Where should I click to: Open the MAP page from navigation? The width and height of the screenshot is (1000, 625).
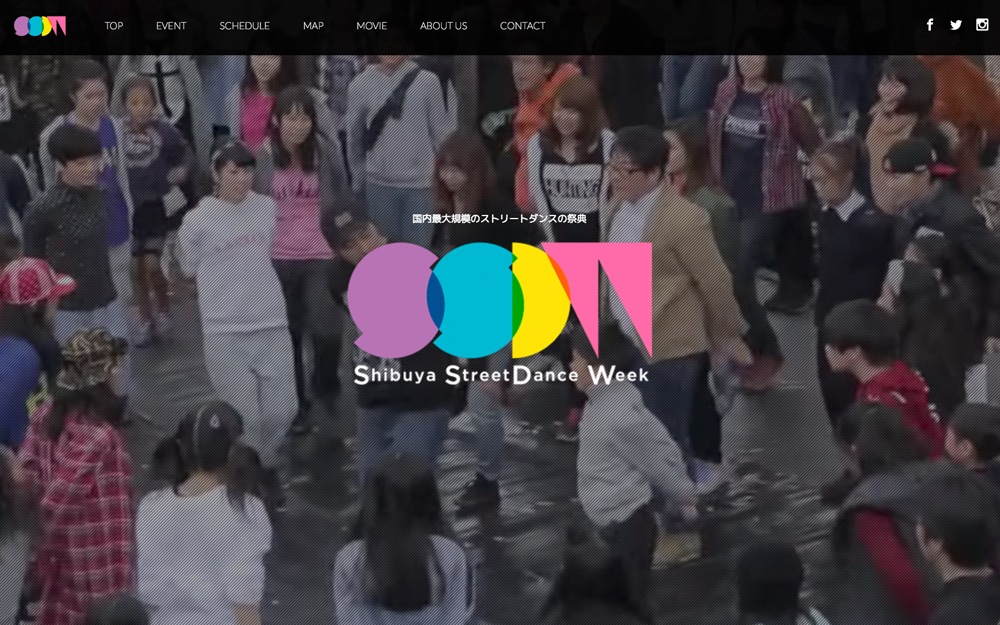[x=313, y=26]
